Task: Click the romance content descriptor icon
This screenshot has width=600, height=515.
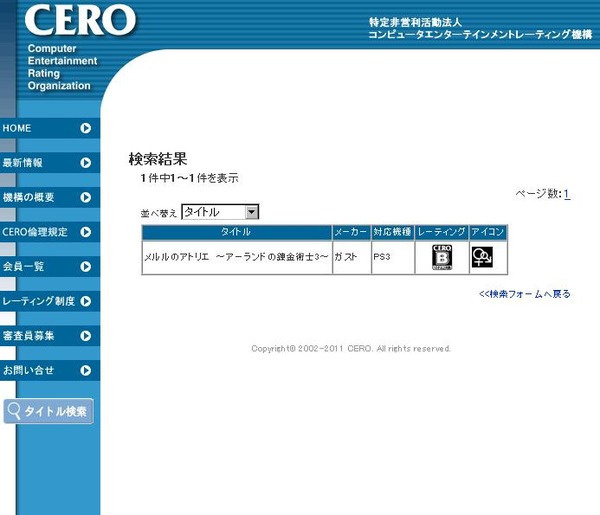Action: 482,257
